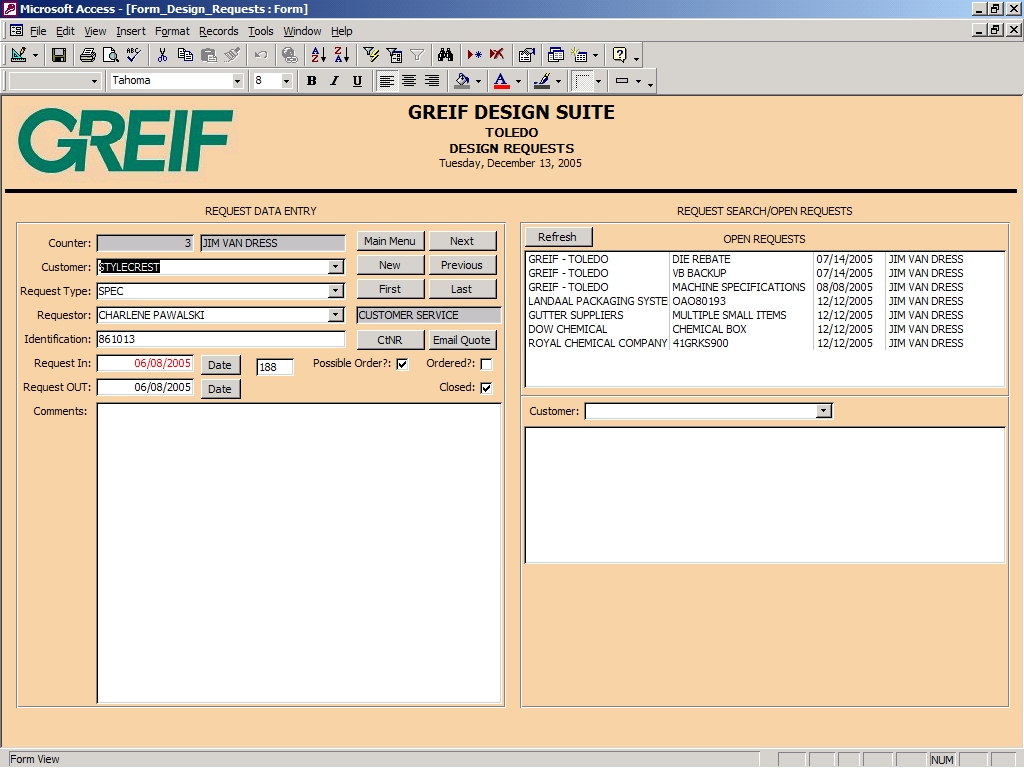Sort records Descending Z to A
This screenshot has width=1024, height=768.
tap(342, 55)
